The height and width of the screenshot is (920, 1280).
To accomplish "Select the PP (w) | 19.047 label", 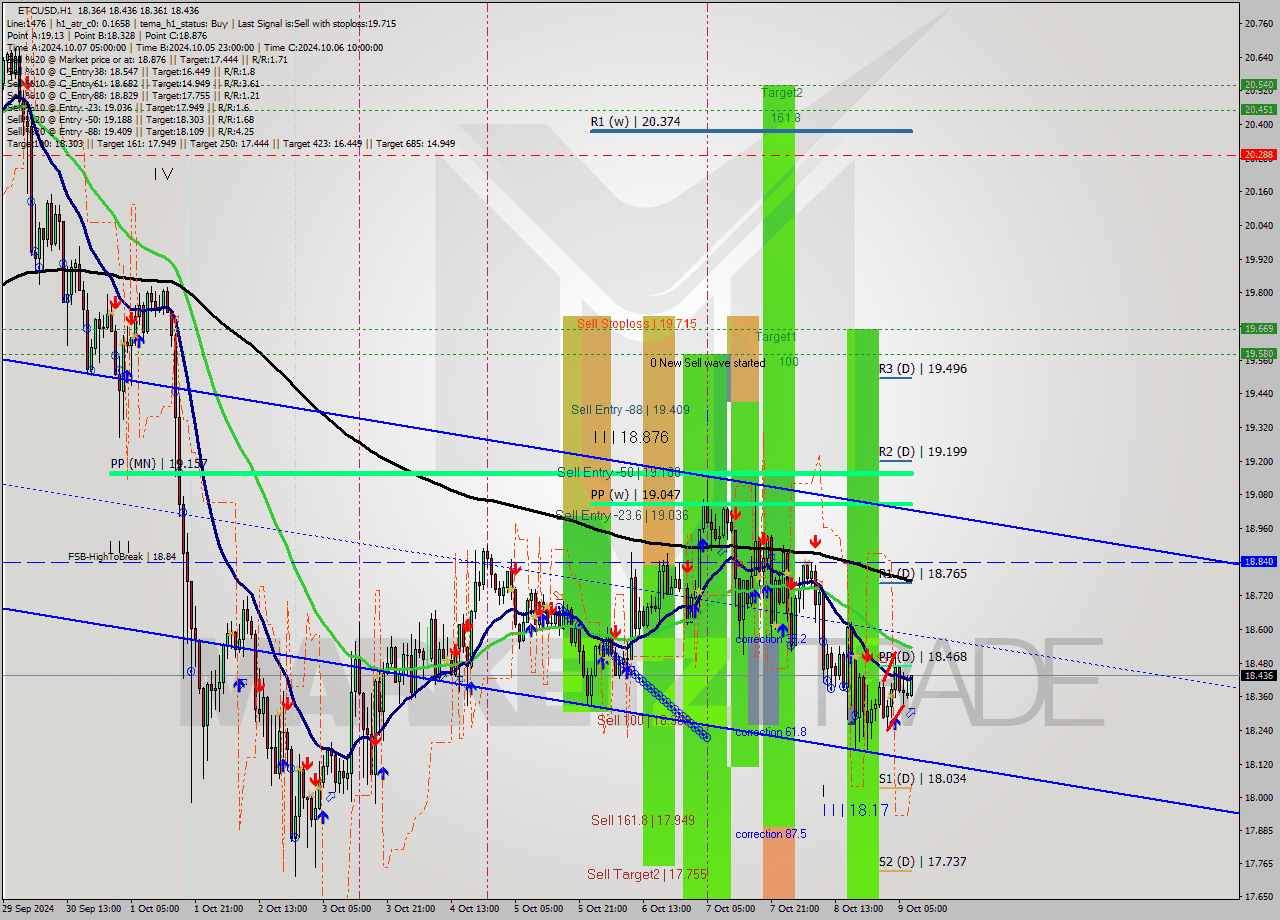I will 635,494.
